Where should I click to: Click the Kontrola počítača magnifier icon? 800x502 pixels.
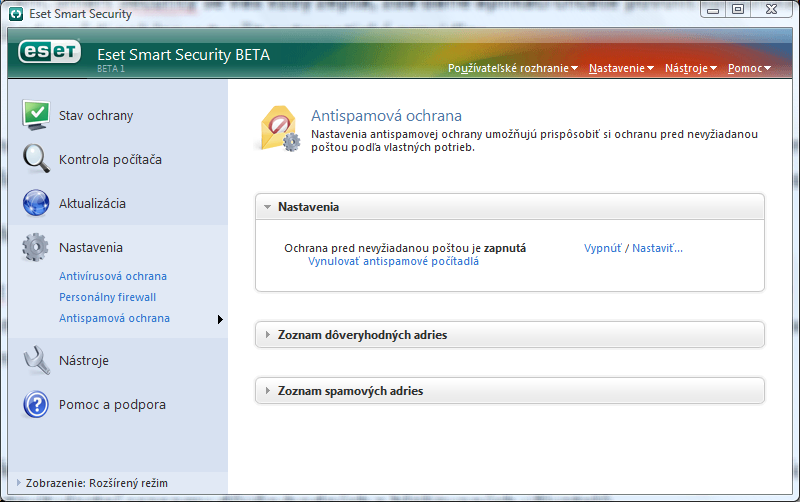36,159
